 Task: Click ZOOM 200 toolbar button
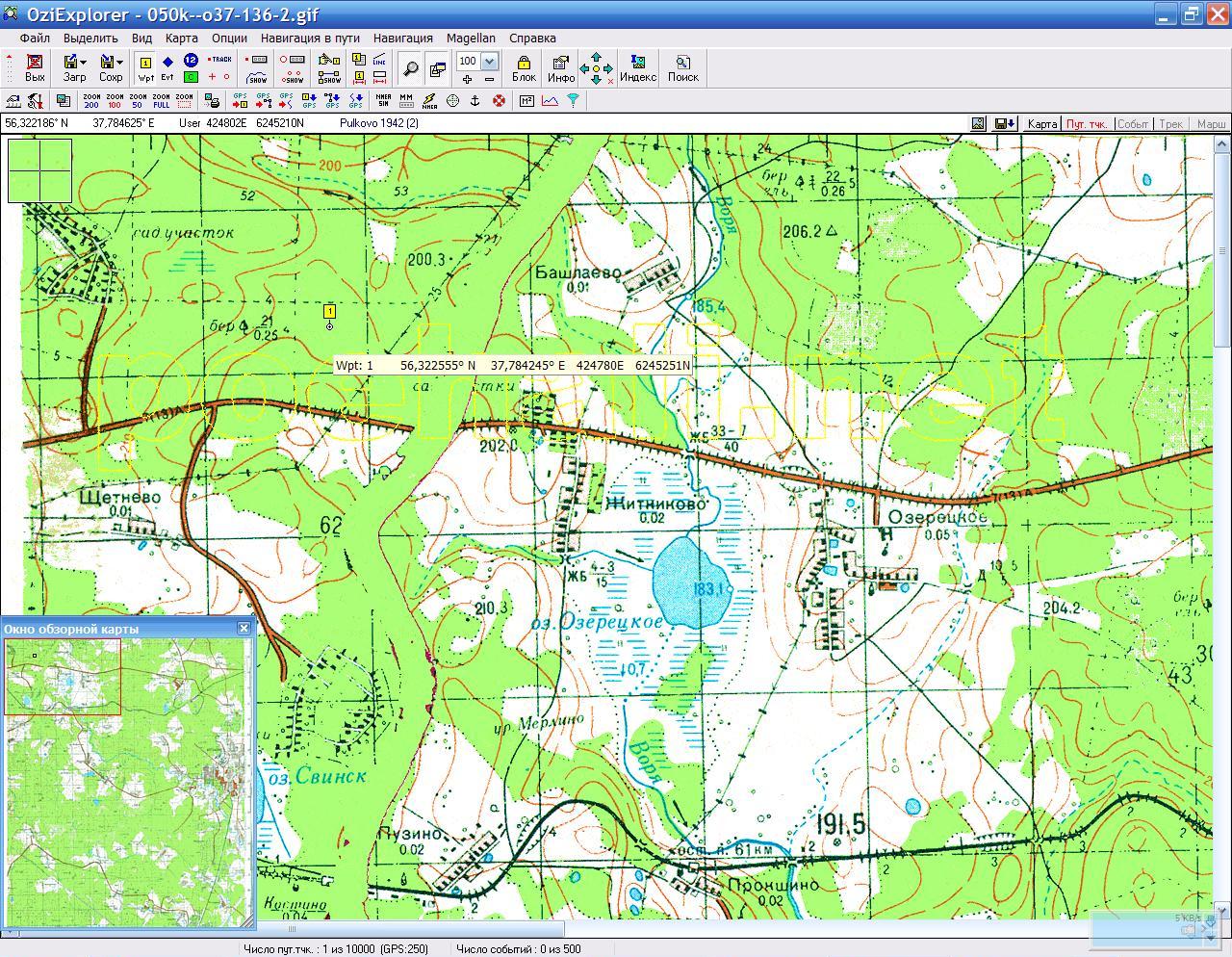[91, 100]
